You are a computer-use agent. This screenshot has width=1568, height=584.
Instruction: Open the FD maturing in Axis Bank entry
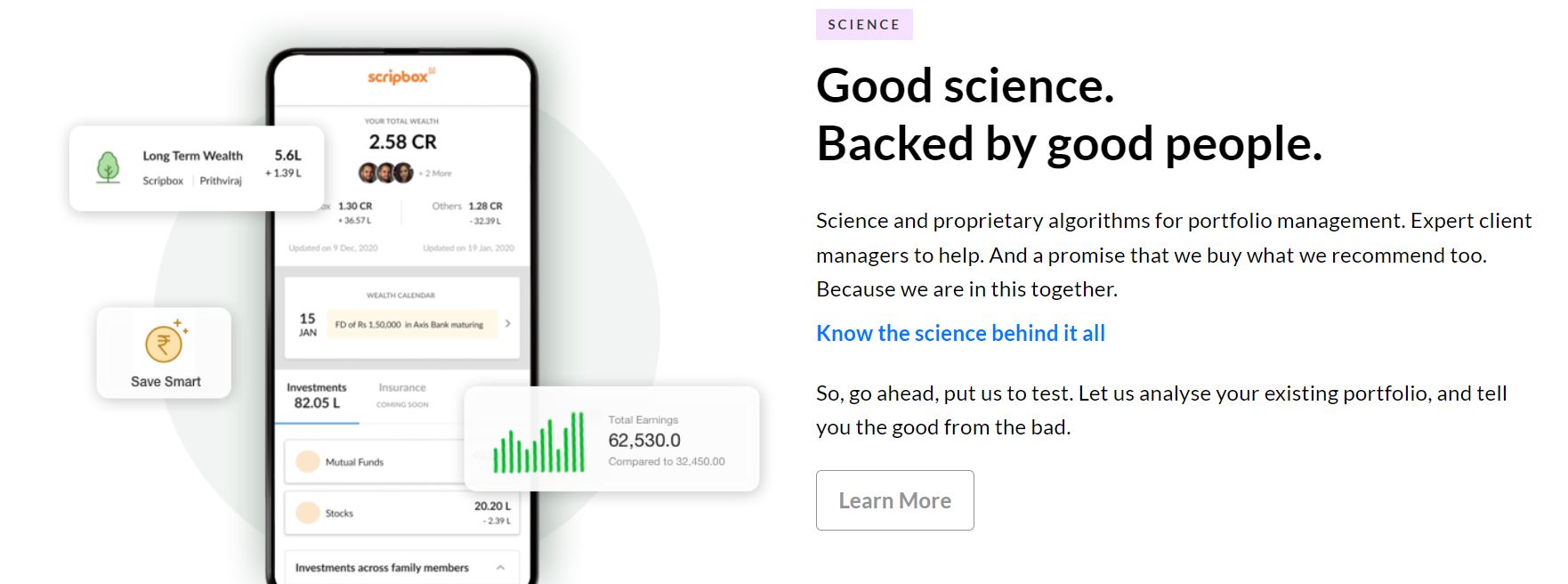click(408, 325)
